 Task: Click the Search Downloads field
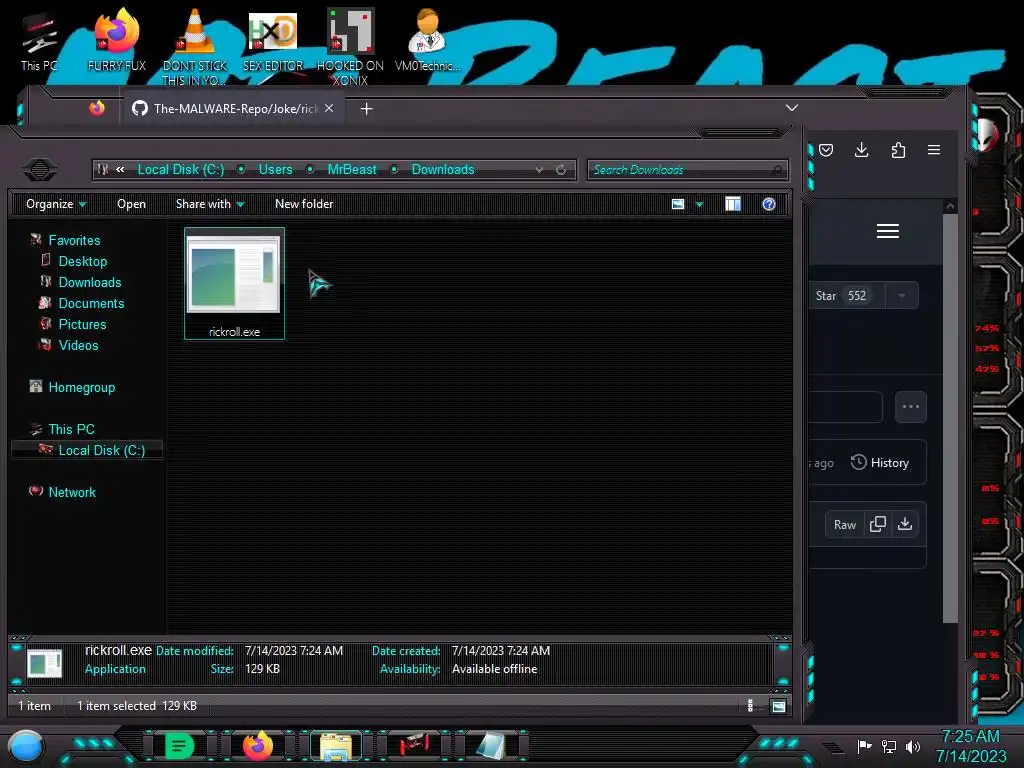[x=688, y=170]
